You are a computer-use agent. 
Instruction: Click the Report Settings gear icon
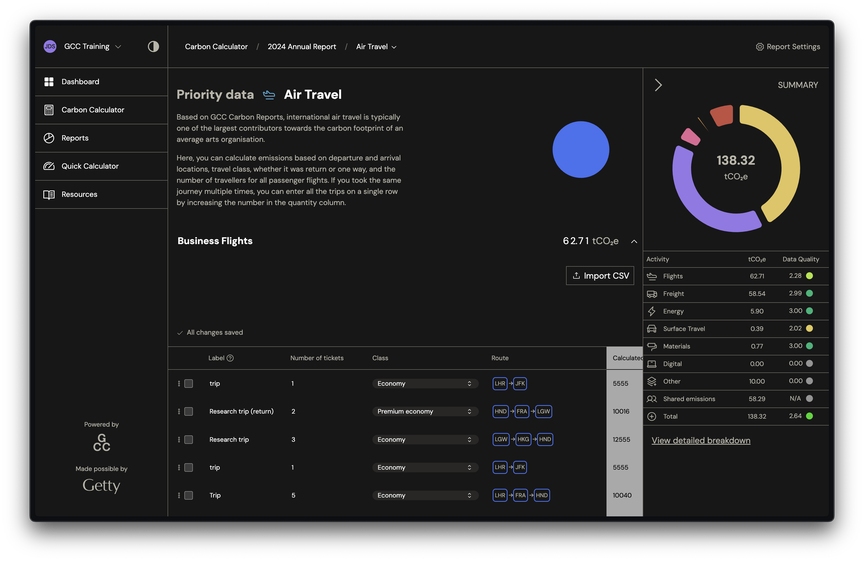coord(759,47)
